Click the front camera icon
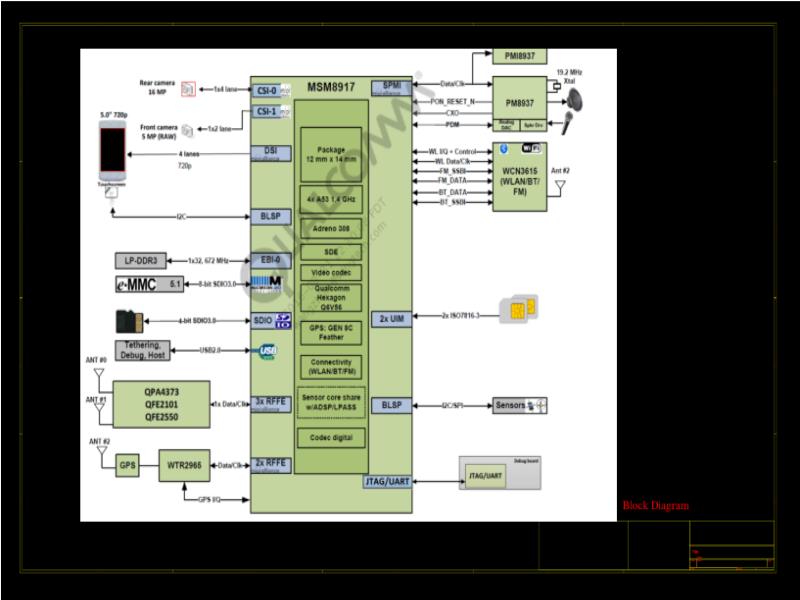 coord(188,131)
